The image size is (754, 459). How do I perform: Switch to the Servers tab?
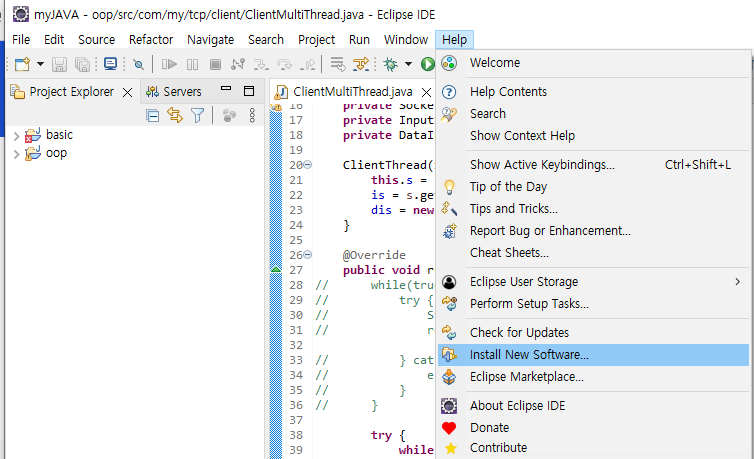174,91
